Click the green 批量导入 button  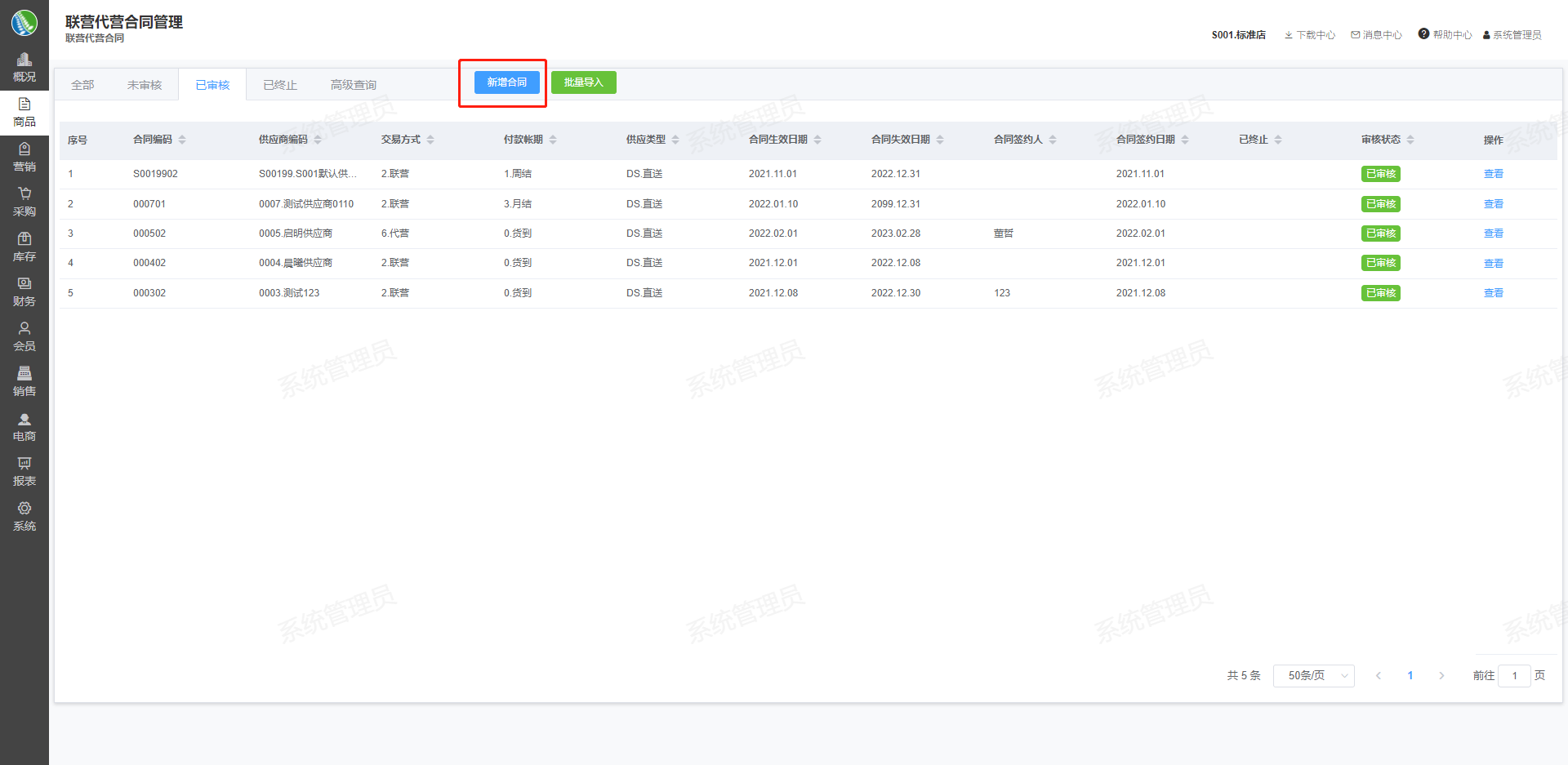(583, 82)
